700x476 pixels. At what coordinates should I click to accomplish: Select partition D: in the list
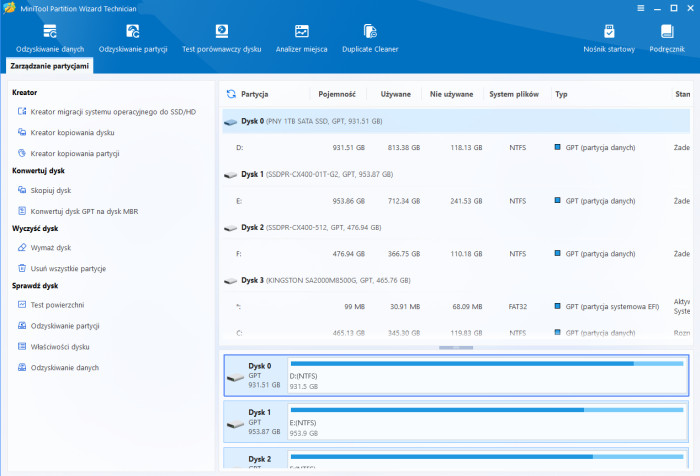click(x=456, y=148)
